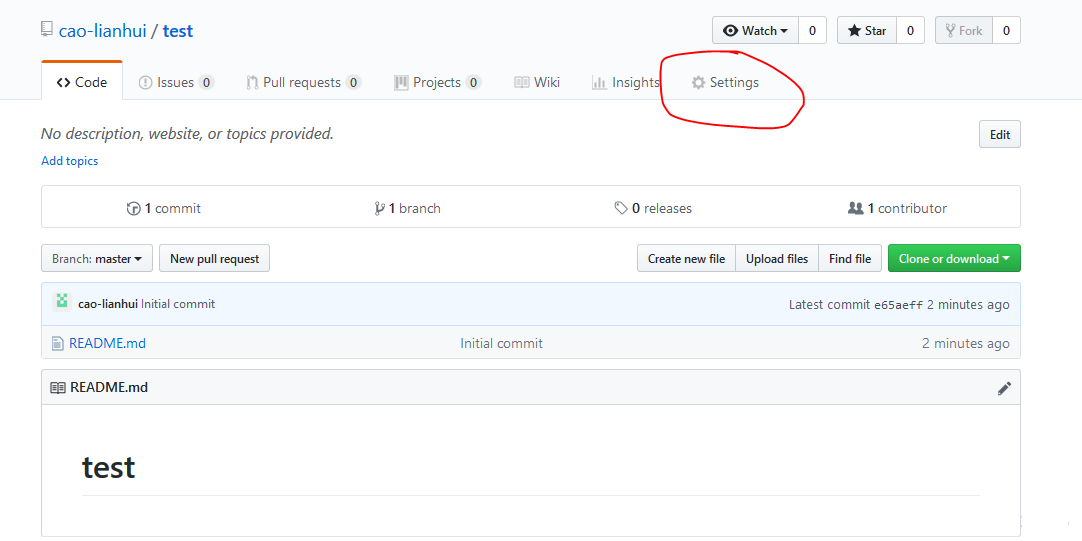Click the Initial commit message next to the avatar
Image resolution: width=1082 pixels, height=541 pixels.
[x=178, y=304]
